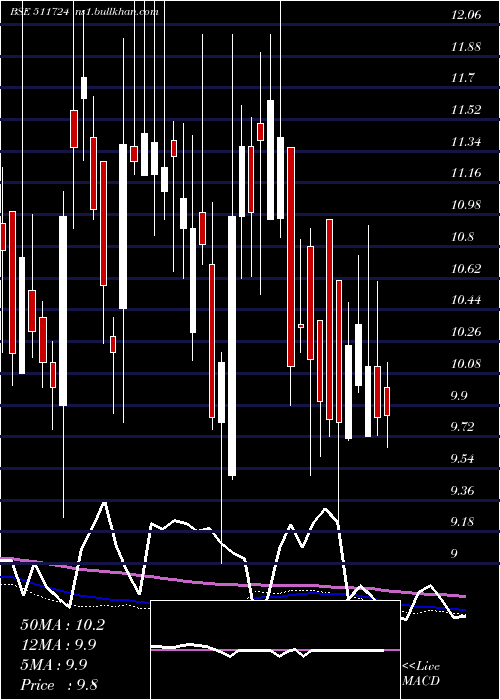Screen dimensions: 500x700
Task: Click the 11.52 price axis label
Action: 466,110
